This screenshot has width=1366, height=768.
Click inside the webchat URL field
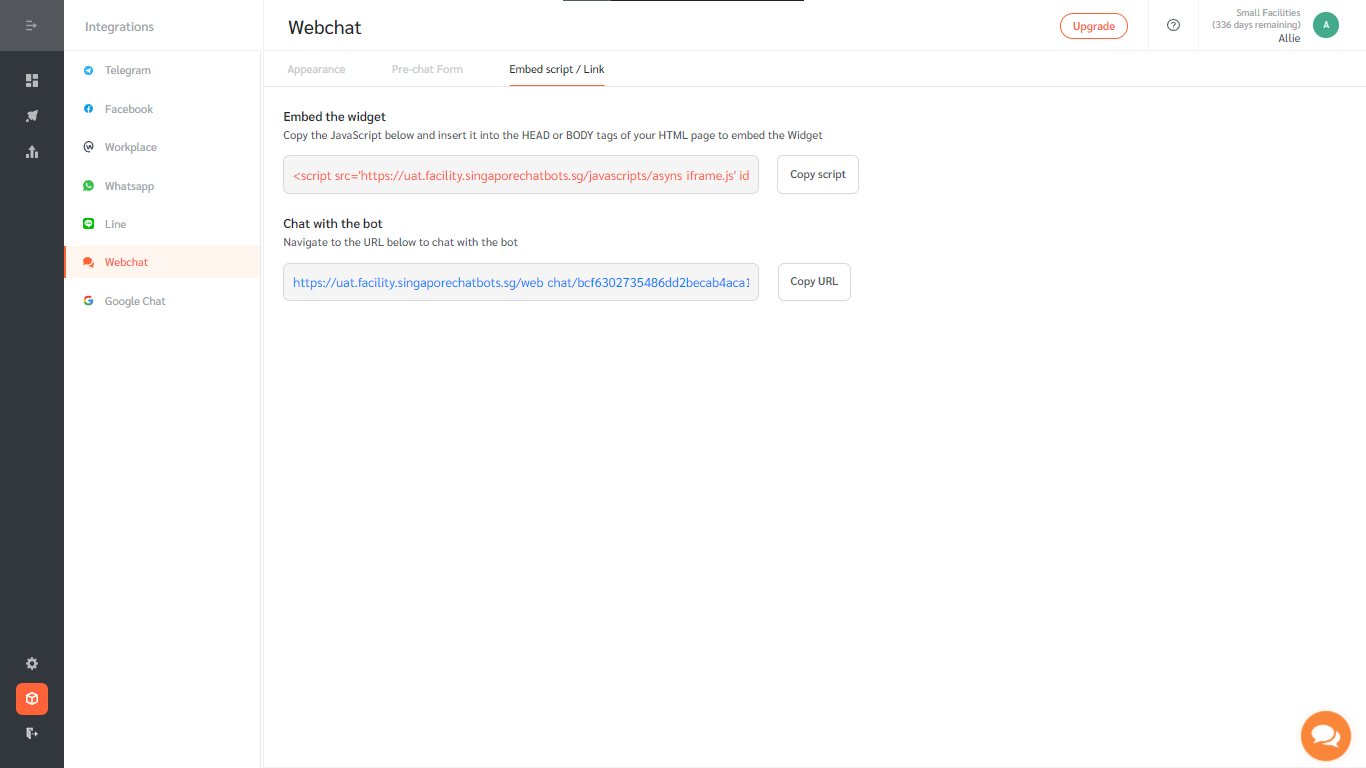(x=520, y=282)
